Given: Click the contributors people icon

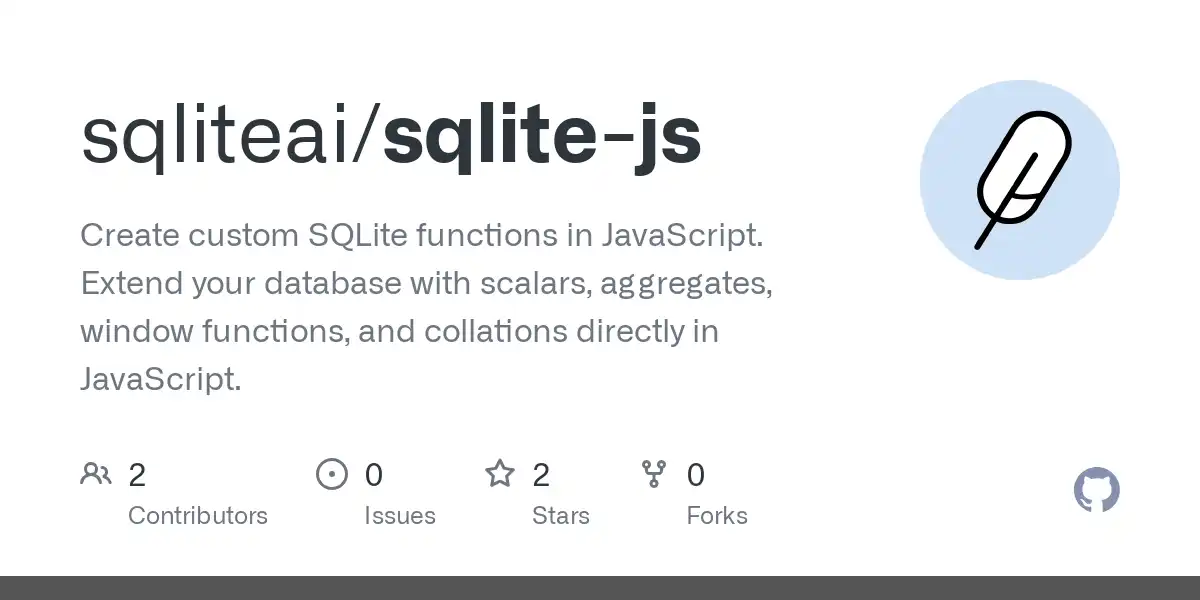Looking at the screenshot, I should [96, 474].
